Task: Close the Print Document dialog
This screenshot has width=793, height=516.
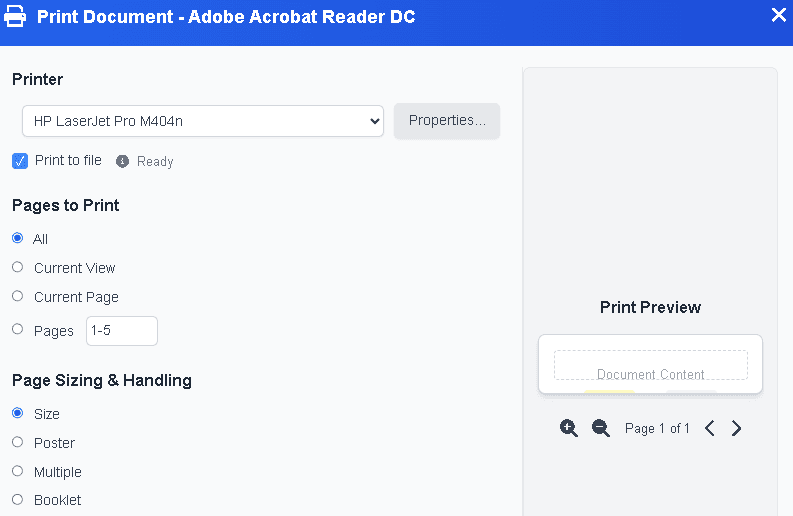Action: (x=779, y=15)
